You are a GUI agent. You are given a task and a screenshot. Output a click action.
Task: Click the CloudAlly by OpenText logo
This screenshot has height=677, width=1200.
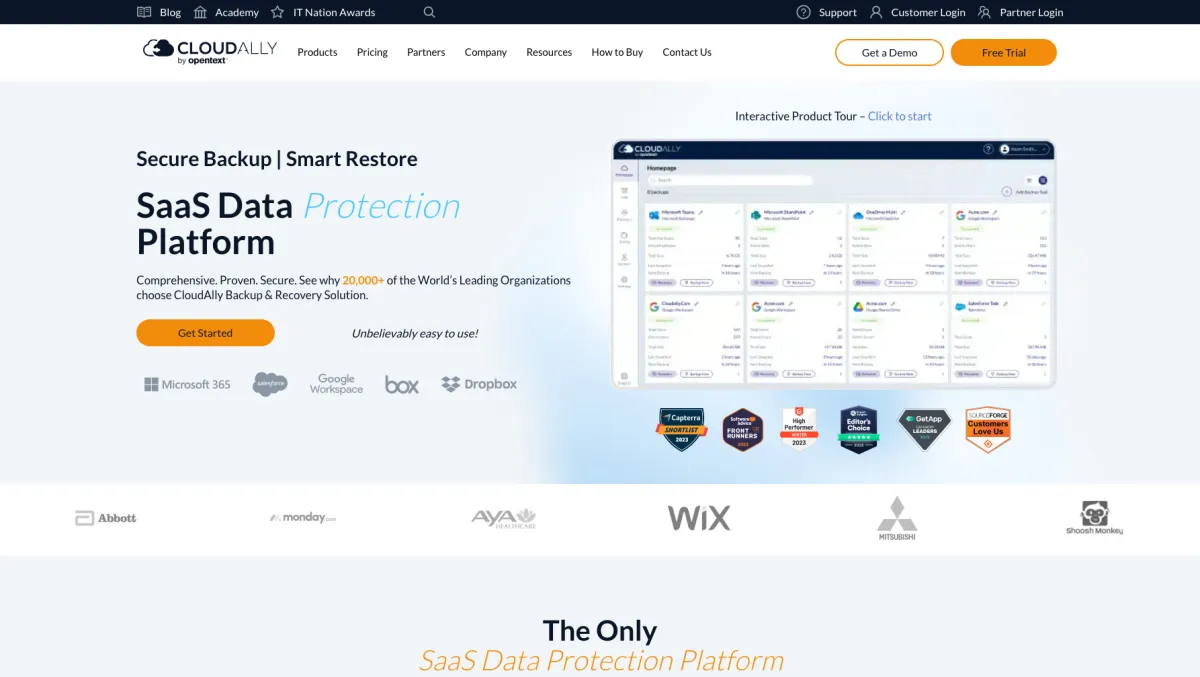[x=210, y=52]
